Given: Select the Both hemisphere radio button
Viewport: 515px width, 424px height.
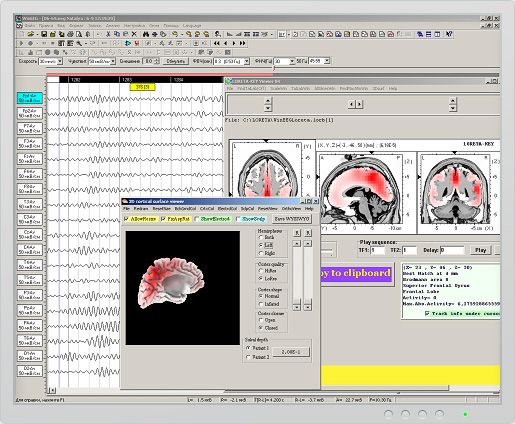Looking at the screenshot, I should 261,237.
